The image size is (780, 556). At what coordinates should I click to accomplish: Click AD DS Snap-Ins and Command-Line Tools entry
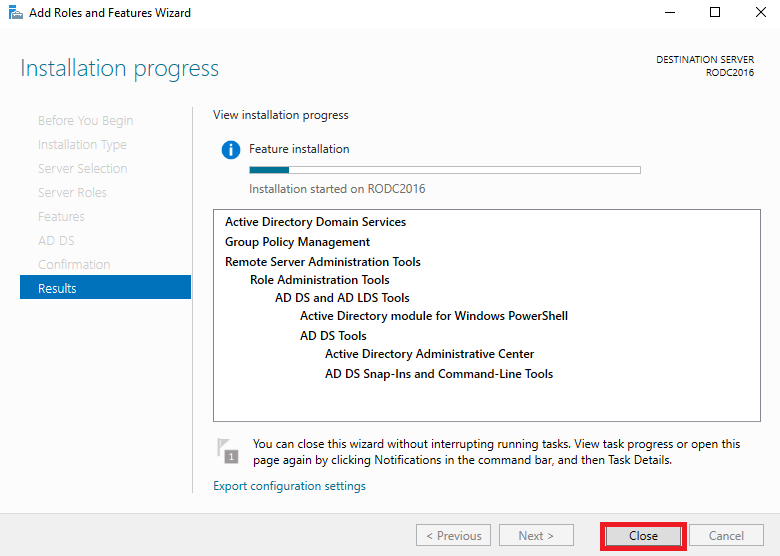pyautogui.click(x=439, y=374)
